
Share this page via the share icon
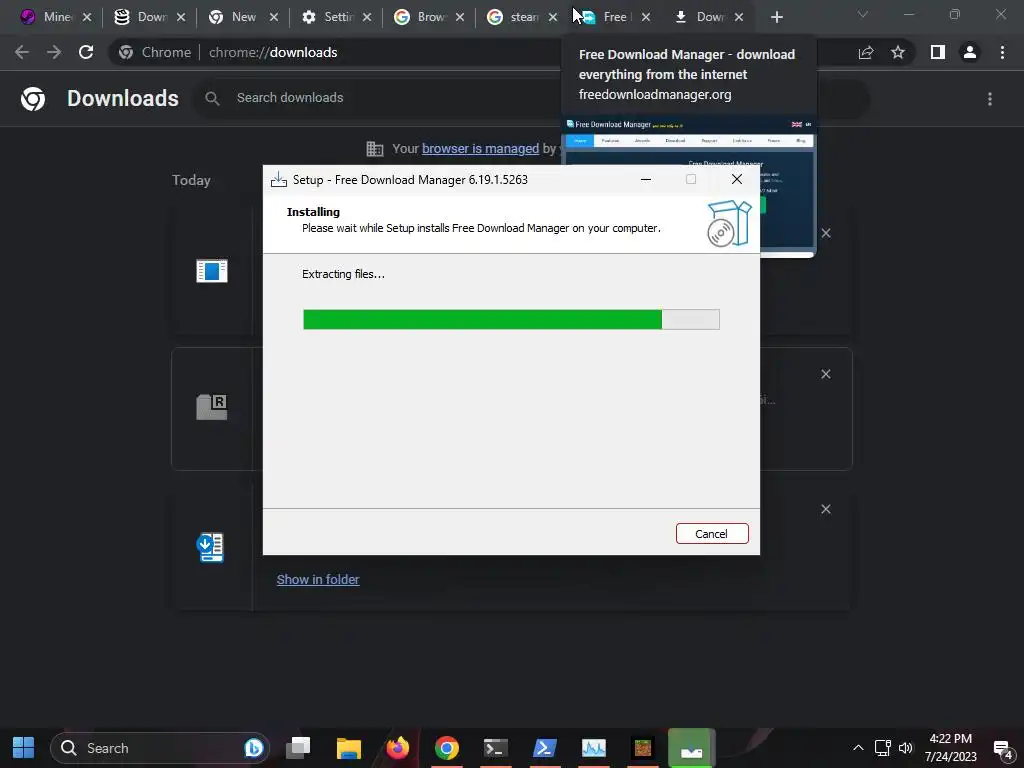(x=866, y=52)
